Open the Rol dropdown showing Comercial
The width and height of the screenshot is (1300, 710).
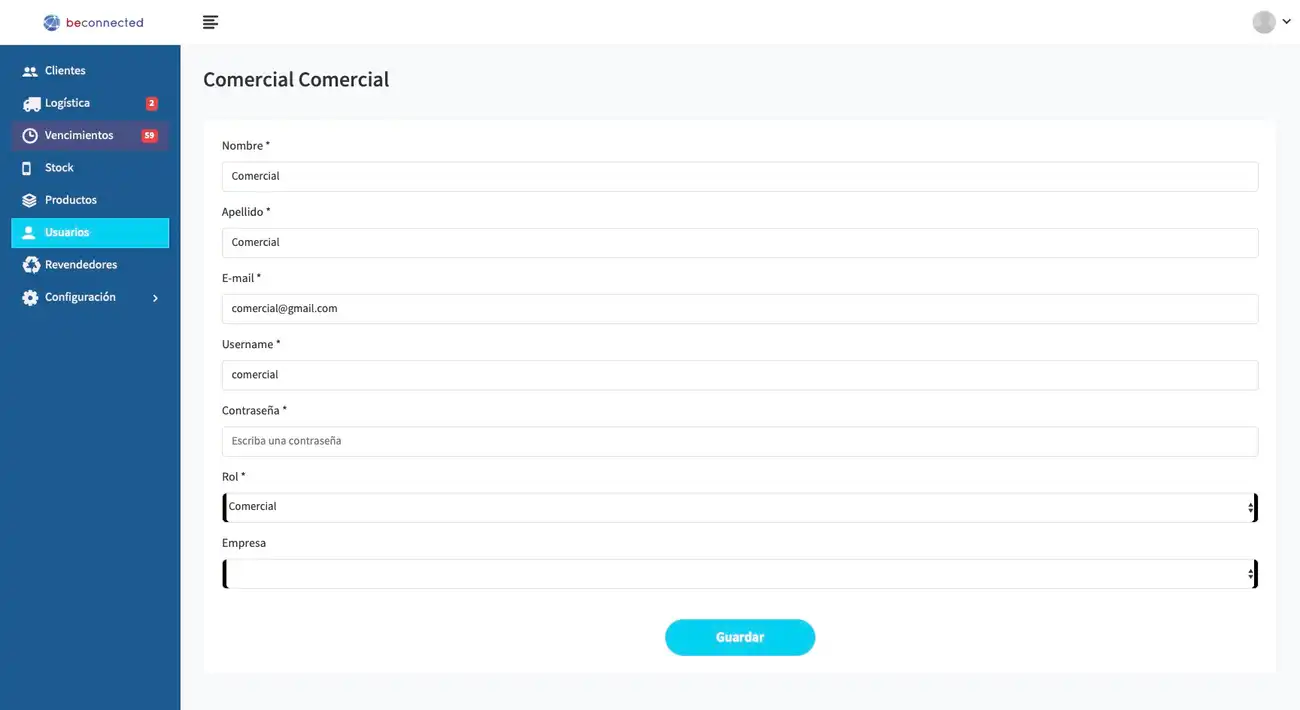(x=740, y=507)
